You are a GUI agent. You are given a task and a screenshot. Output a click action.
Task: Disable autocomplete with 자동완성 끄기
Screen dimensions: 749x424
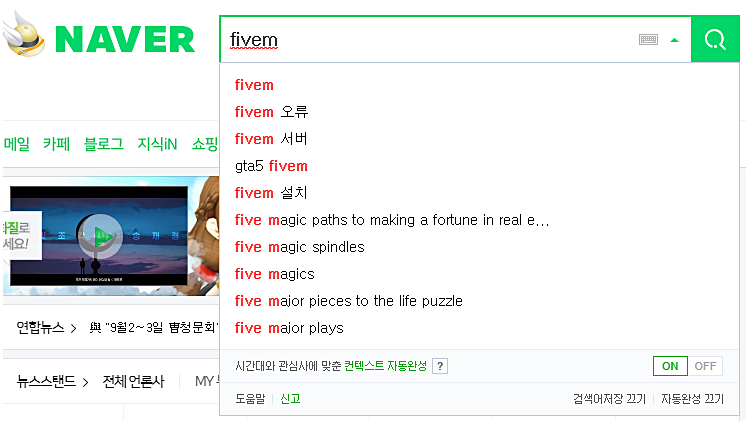692,399
